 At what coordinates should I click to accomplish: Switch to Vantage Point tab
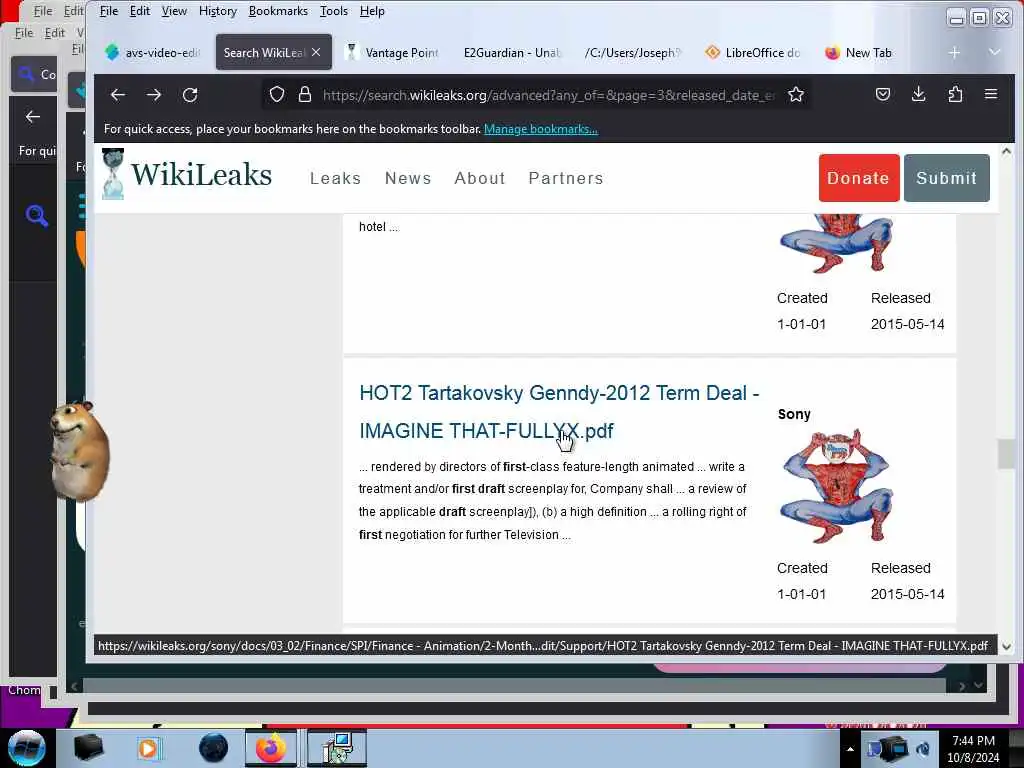(392, 53)
